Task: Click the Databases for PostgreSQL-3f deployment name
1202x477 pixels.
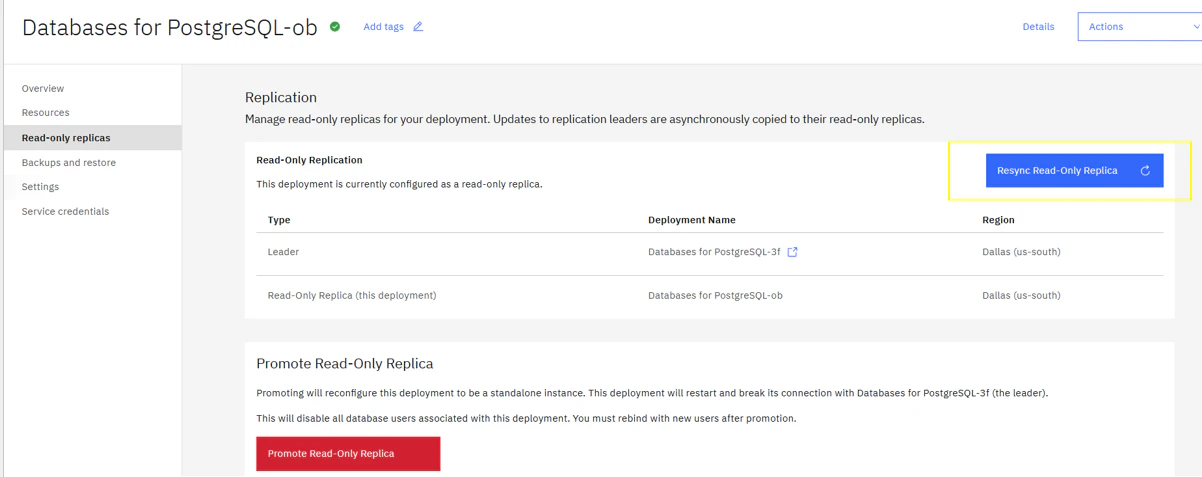Action: tap(714, 252)
